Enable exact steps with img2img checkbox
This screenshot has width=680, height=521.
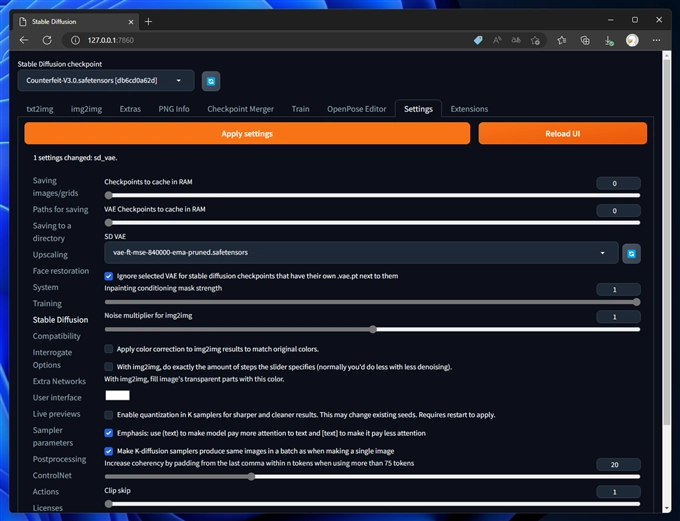point(109,367)
